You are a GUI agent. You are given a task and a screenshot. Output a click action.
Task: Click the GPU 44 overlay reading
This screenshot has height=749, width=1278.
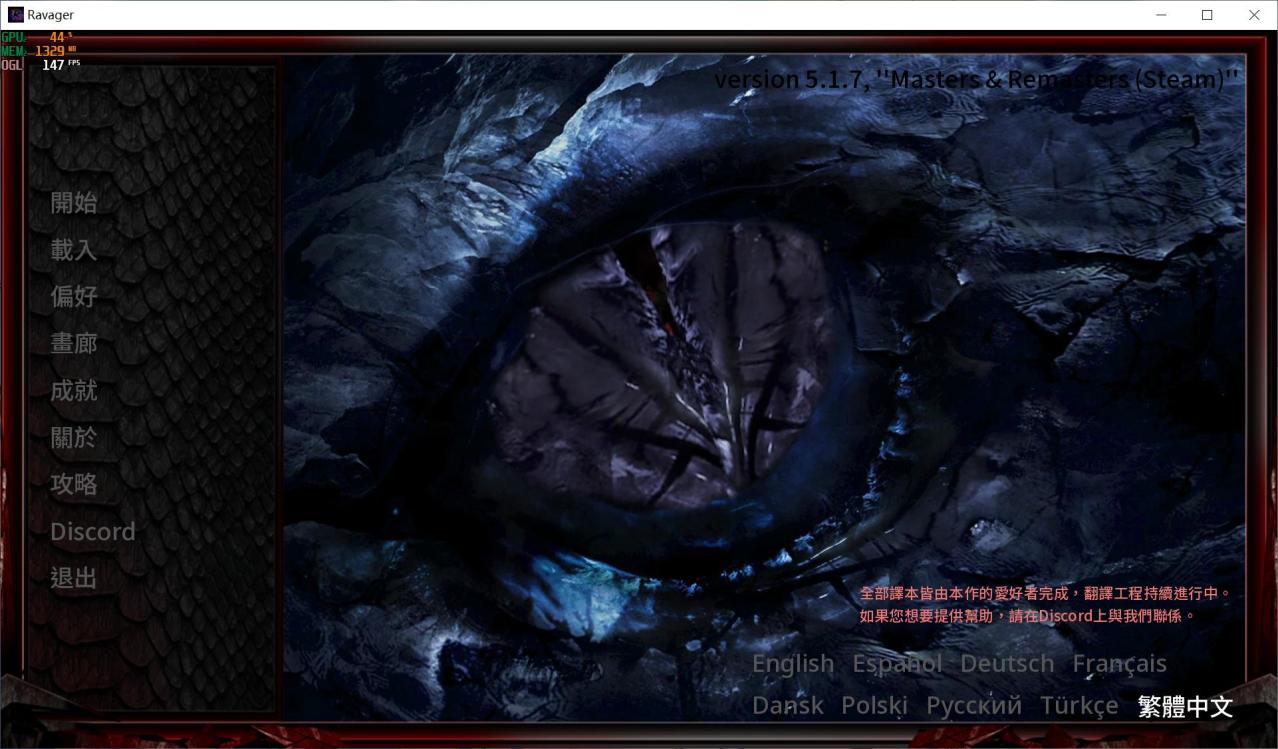[38, 37]
